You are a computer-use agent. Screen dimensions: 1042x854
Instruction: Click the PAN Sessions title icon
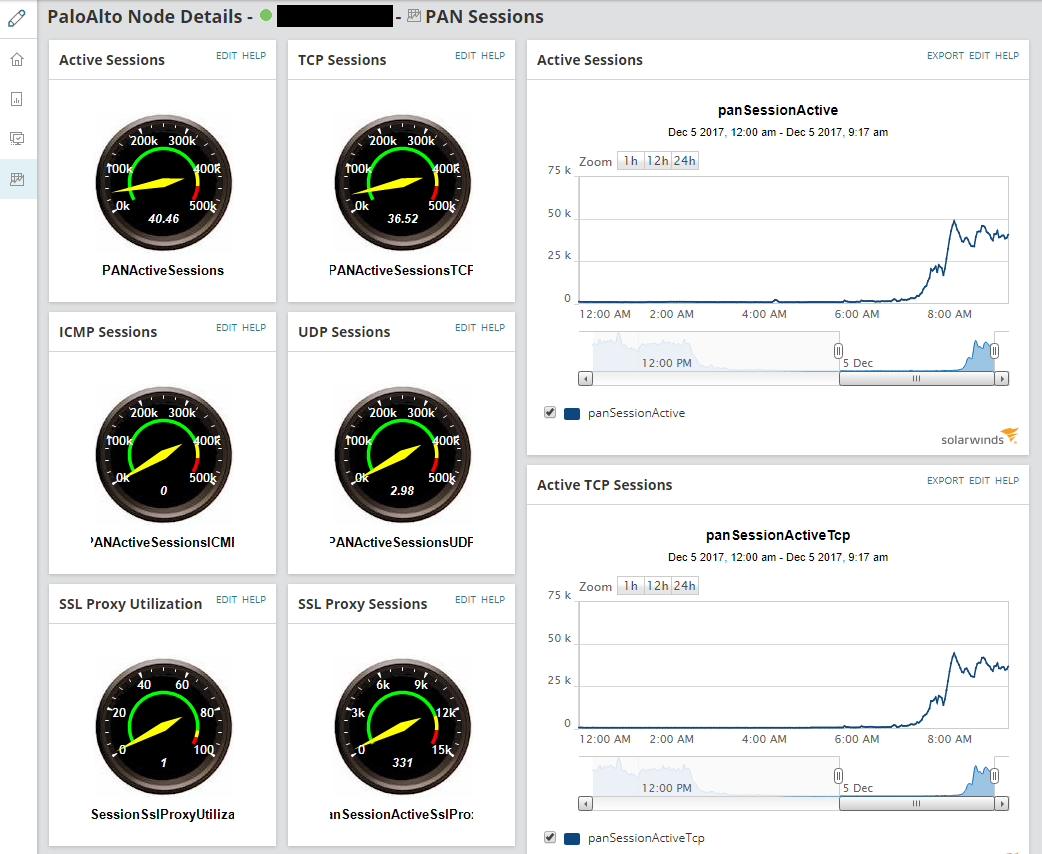point(414,16)
